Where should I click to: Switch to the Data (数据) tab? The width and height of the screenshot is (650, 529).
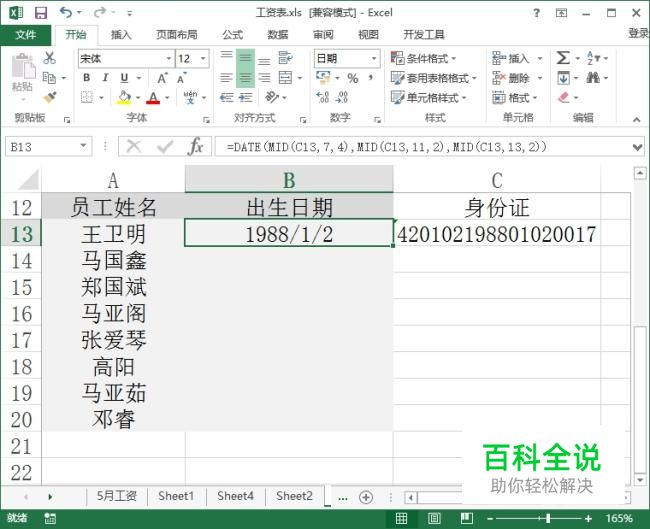pos(278,35)
